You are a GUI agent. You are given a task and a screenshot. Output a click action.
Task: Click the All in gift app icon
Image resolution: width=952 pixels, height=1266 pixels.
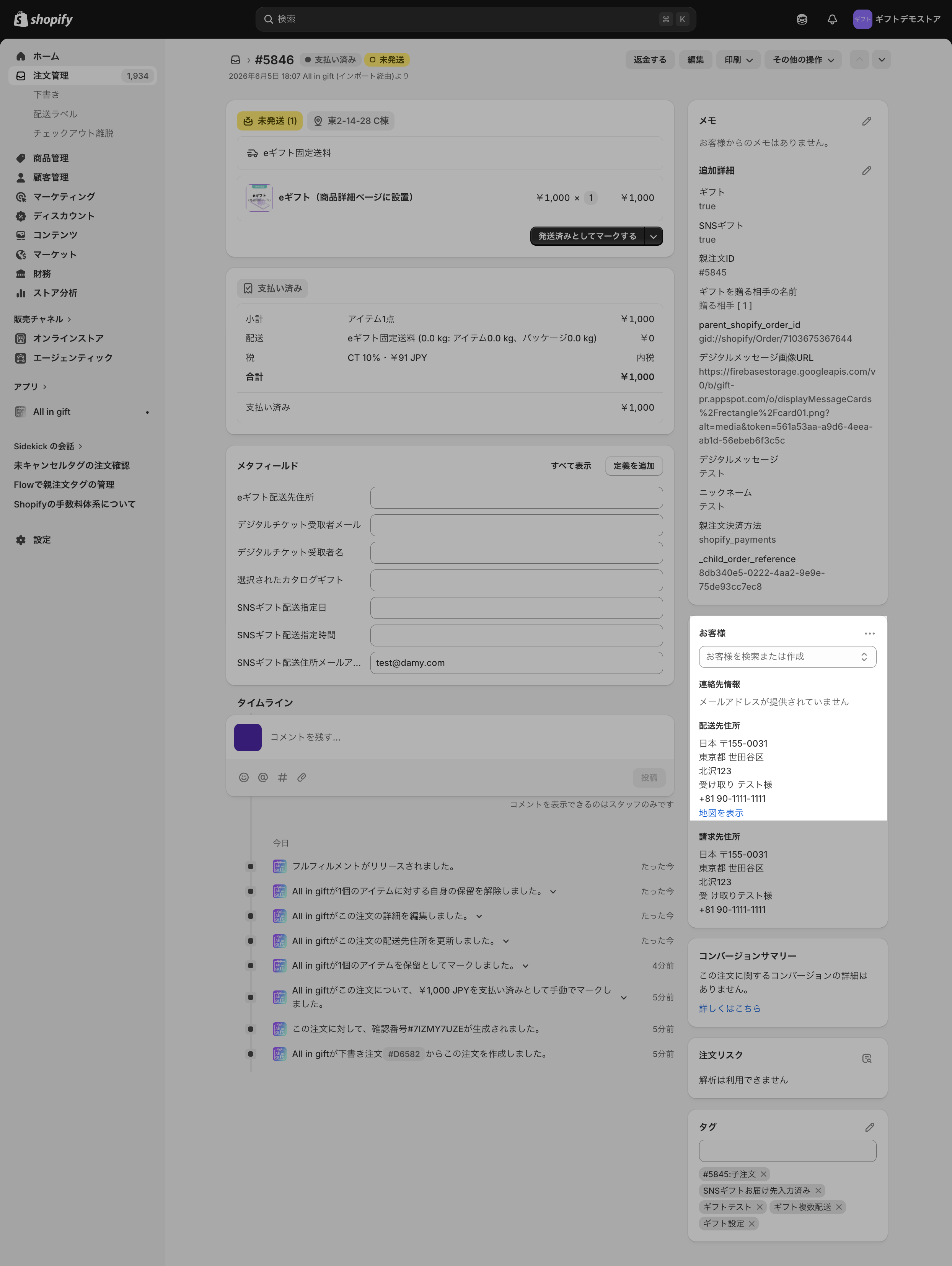[21, 411]
